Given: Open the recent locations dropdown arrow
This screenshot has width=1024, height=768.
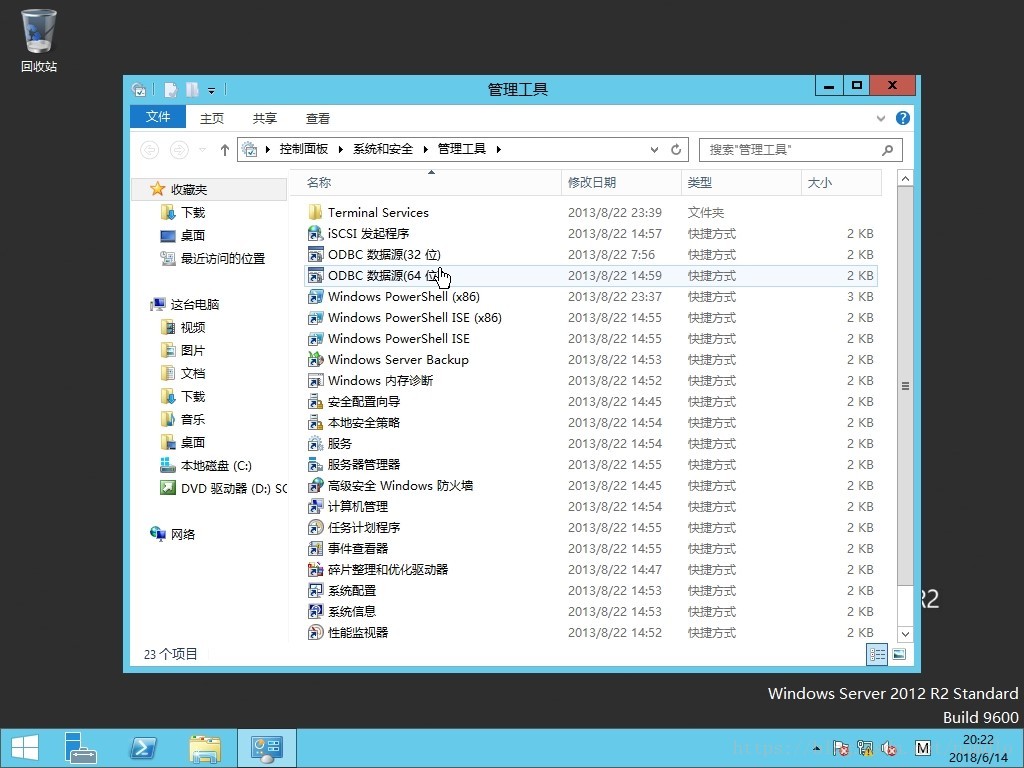Looking at the screenshot, I should click(x=202, y=150).
